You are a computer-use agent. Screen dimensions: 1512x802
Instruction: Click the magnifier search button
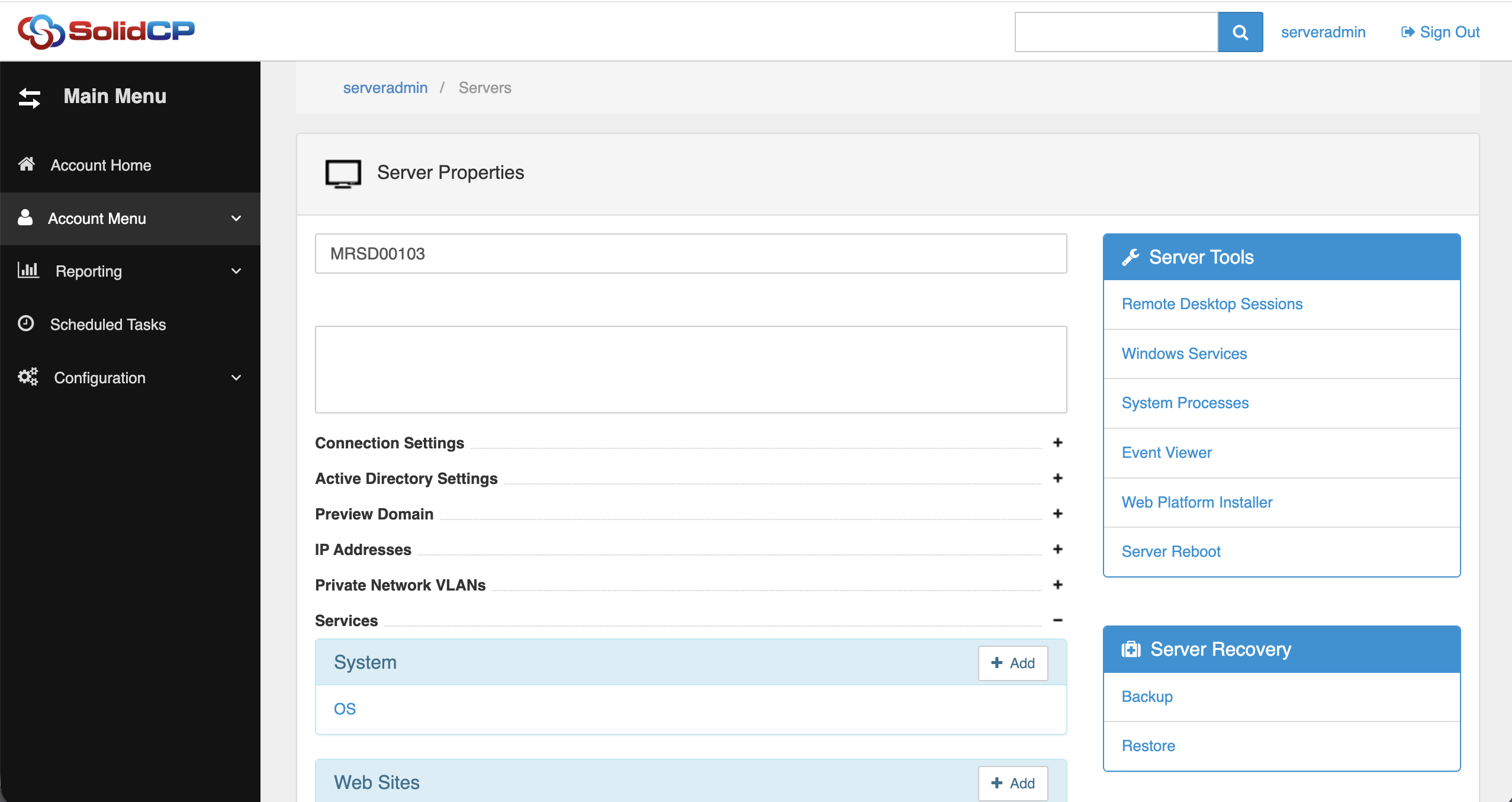click(x=1240, y=32)
